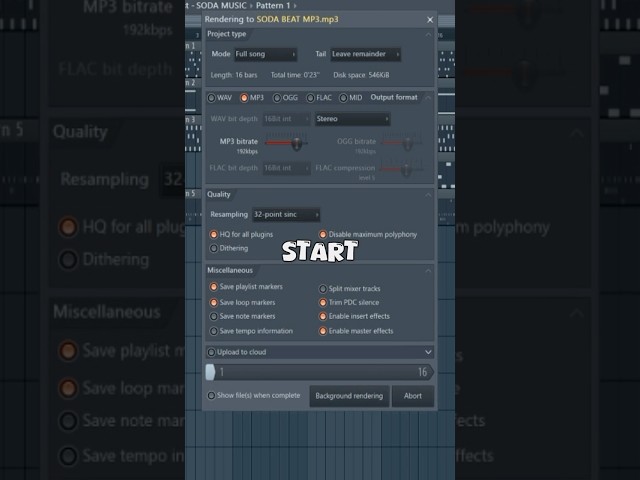Click the '192kbps' MP3 bitrate value

247,151
